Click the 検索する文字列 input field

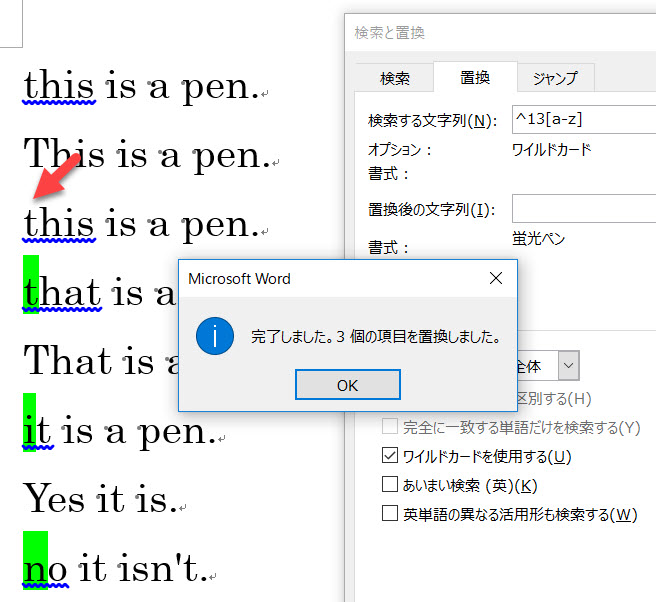tap(583, 121)
